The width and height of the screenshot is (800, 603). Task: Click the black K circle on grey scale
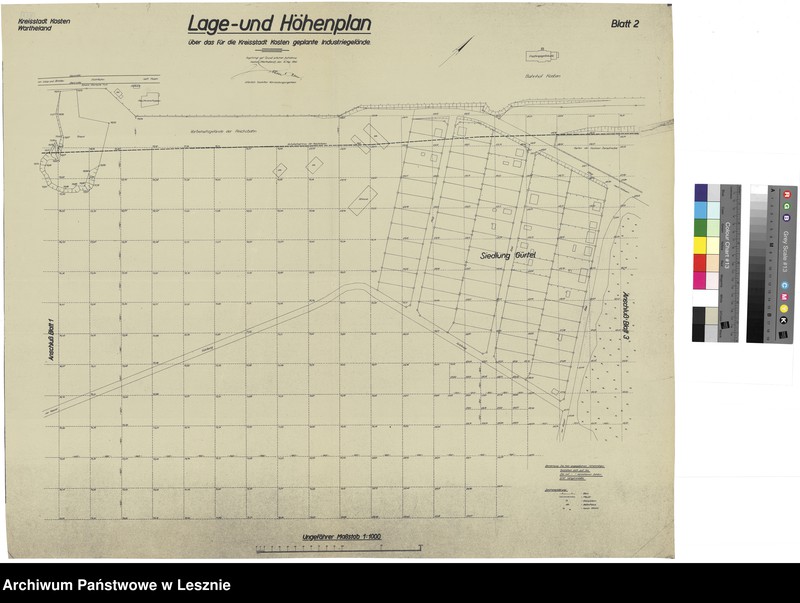pyautogui.click(x=785, y=320)
